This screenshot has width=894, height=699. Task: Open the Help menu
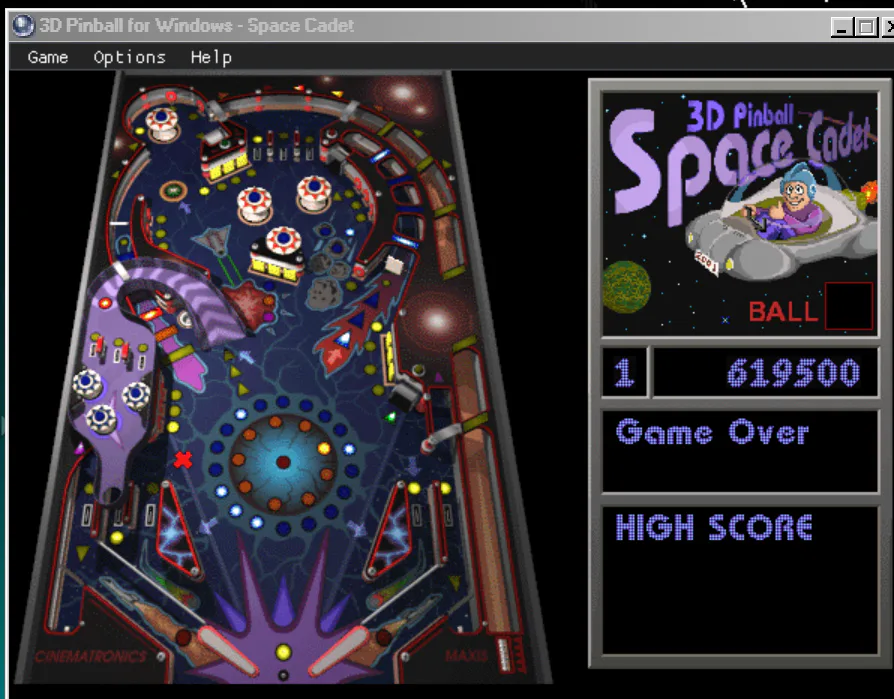tap(211, 58)
